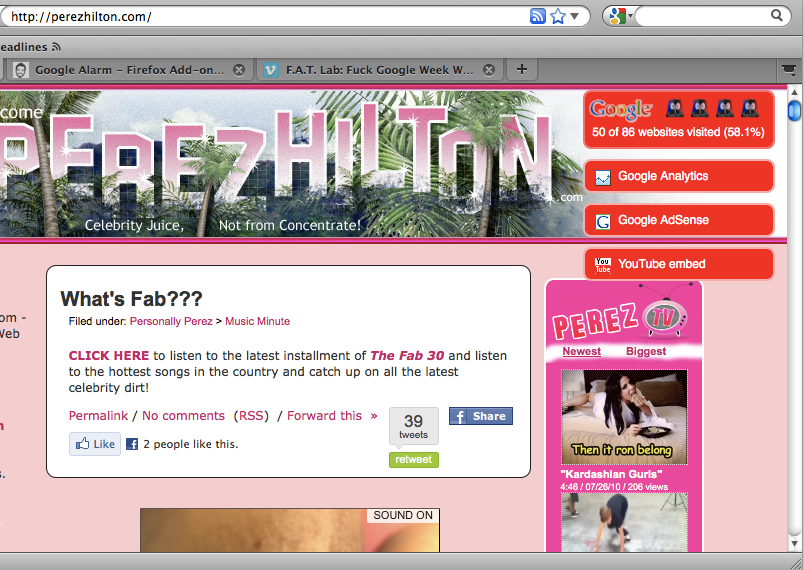Close the Google Alarm Firefox Add-on tab
Image resolution: width=804 pixels, height=570 pixels.
tap(239, 70)
